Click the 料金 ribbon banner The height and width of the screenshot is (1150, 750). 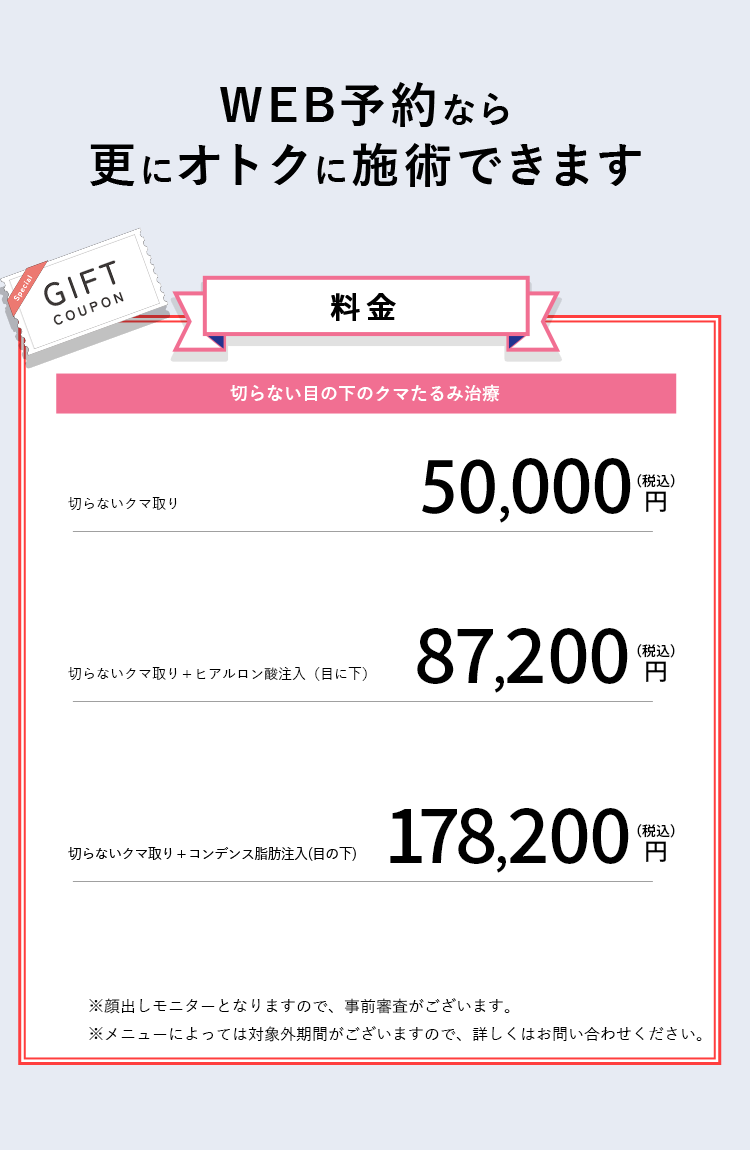click(x=366, y=307)
